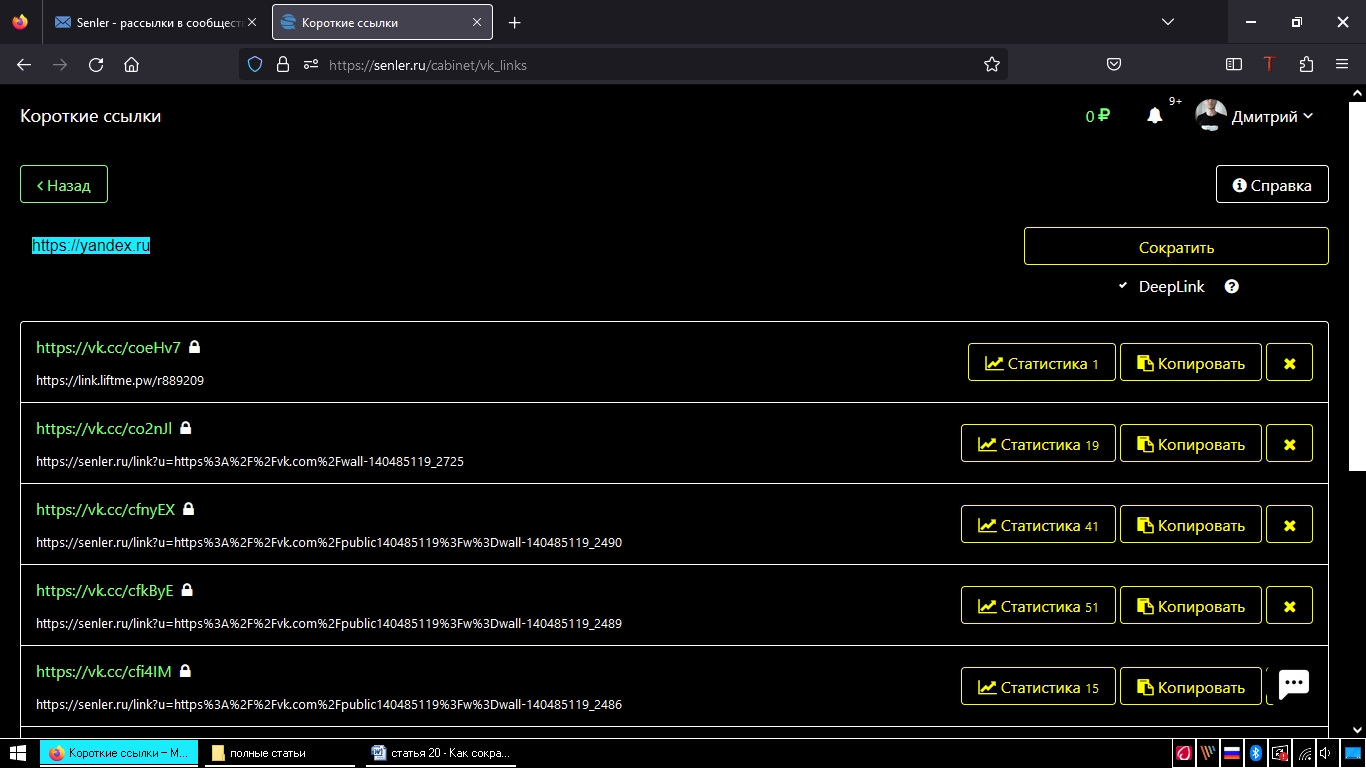This screenshot has height=768, width=1366.
Task: Open the Дмитрий account dropdown
Action: coord(1272,117)
